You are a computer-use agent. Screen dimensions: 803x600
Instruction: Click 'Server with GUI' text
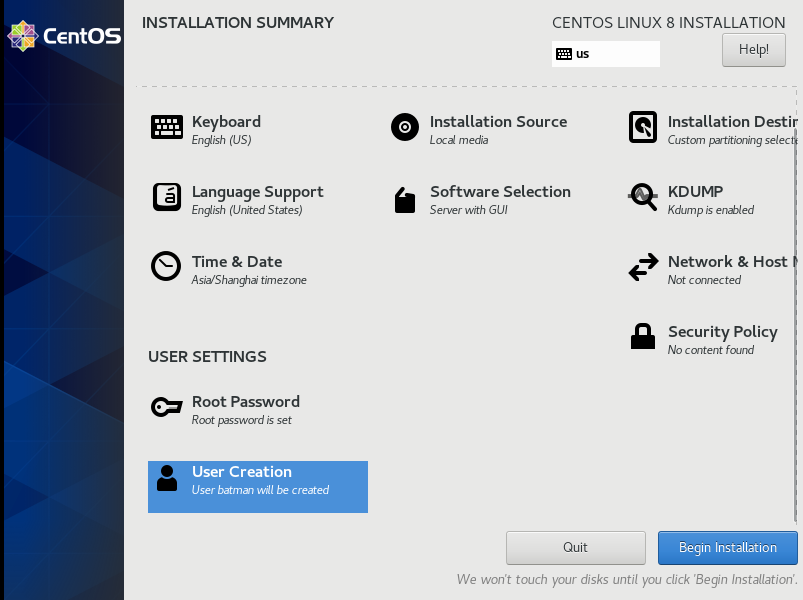tap(469, 210)
